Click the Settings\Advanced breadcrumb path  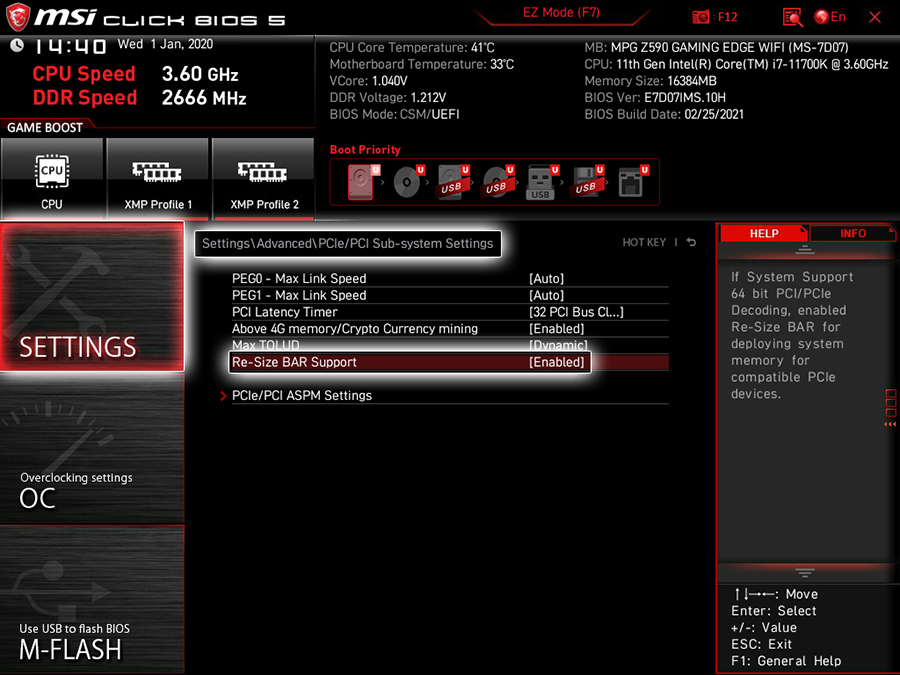[348, 243]
